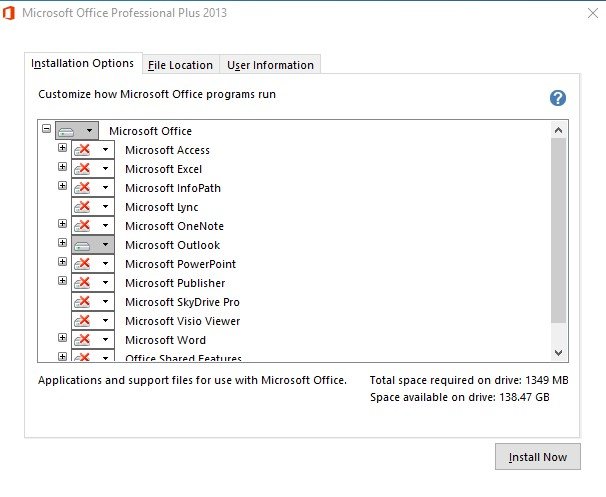Switch to the Installation Options tab
Screen dimensions: 606x497
click(83, 63)
